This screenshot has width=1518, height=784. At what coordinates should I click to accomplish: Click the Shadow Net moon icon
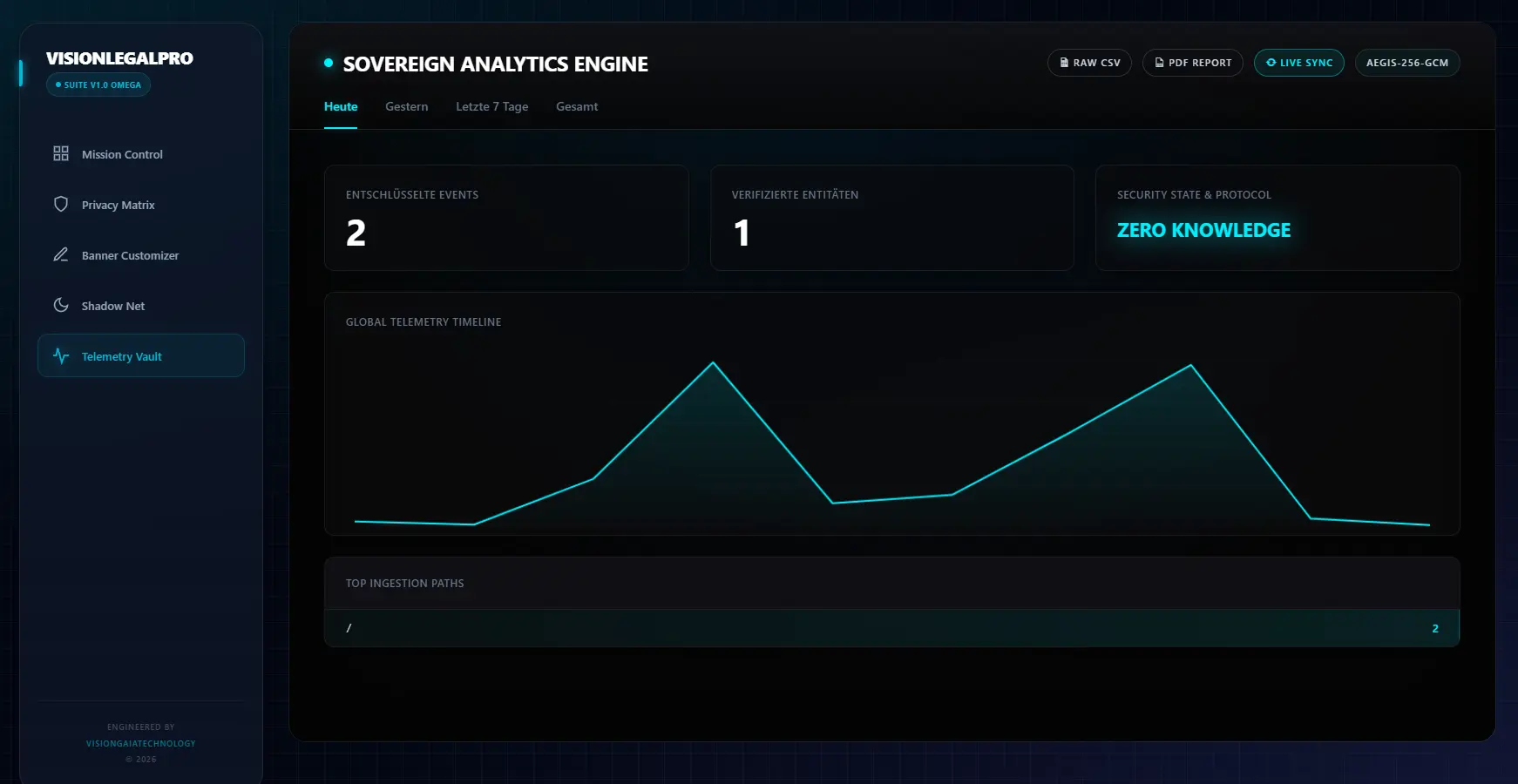[x=61, y=305]
